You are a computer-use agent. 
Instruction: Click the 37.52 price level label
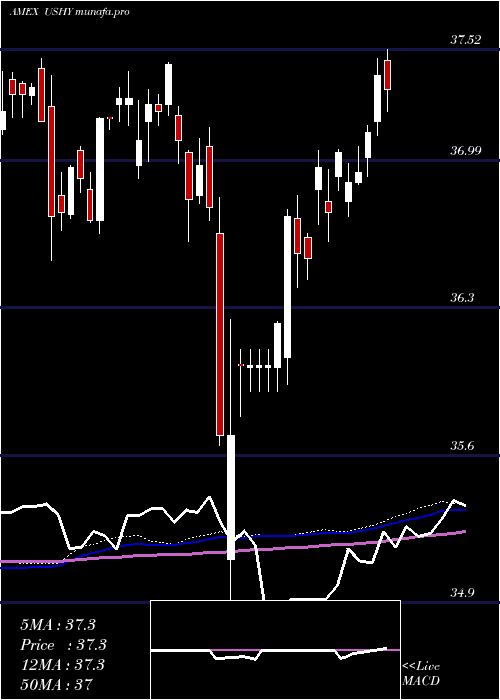click(x=466, y=40)
